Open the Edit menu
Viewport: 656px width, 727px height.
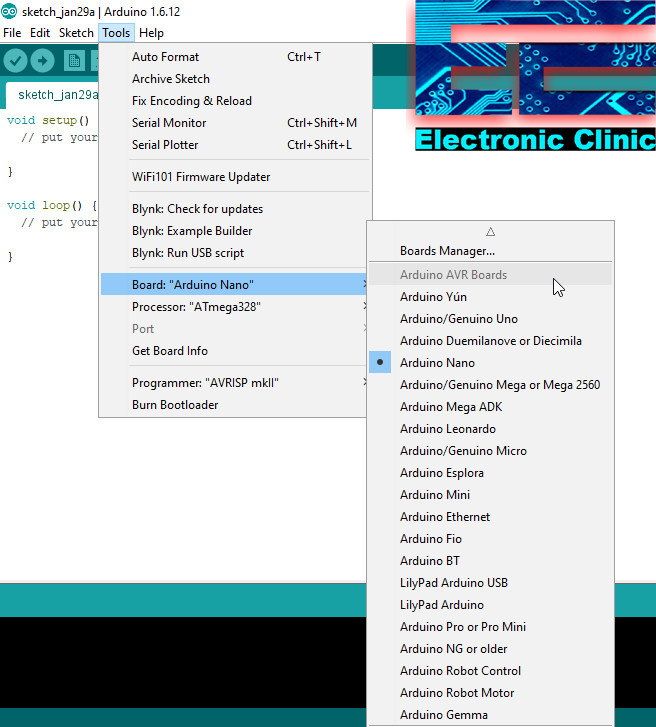40,33
